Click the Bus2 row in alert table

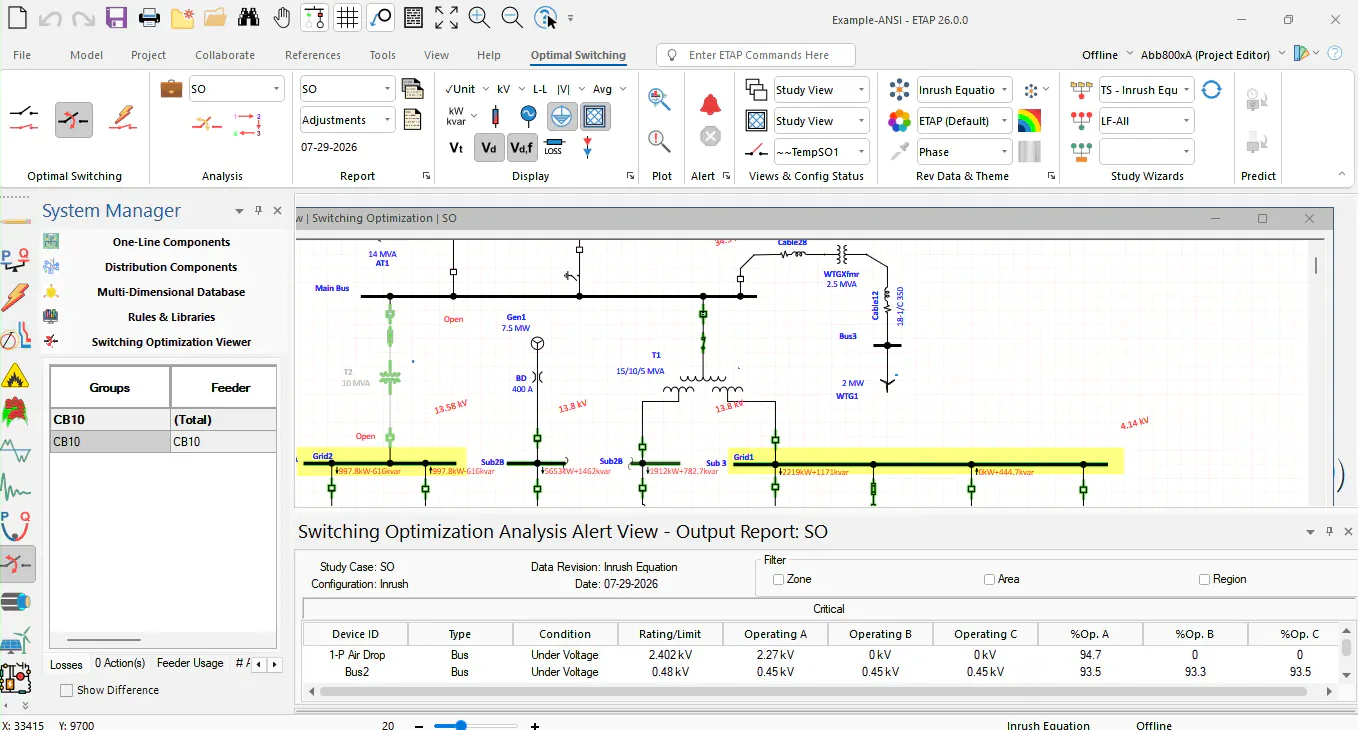[820, 672]
